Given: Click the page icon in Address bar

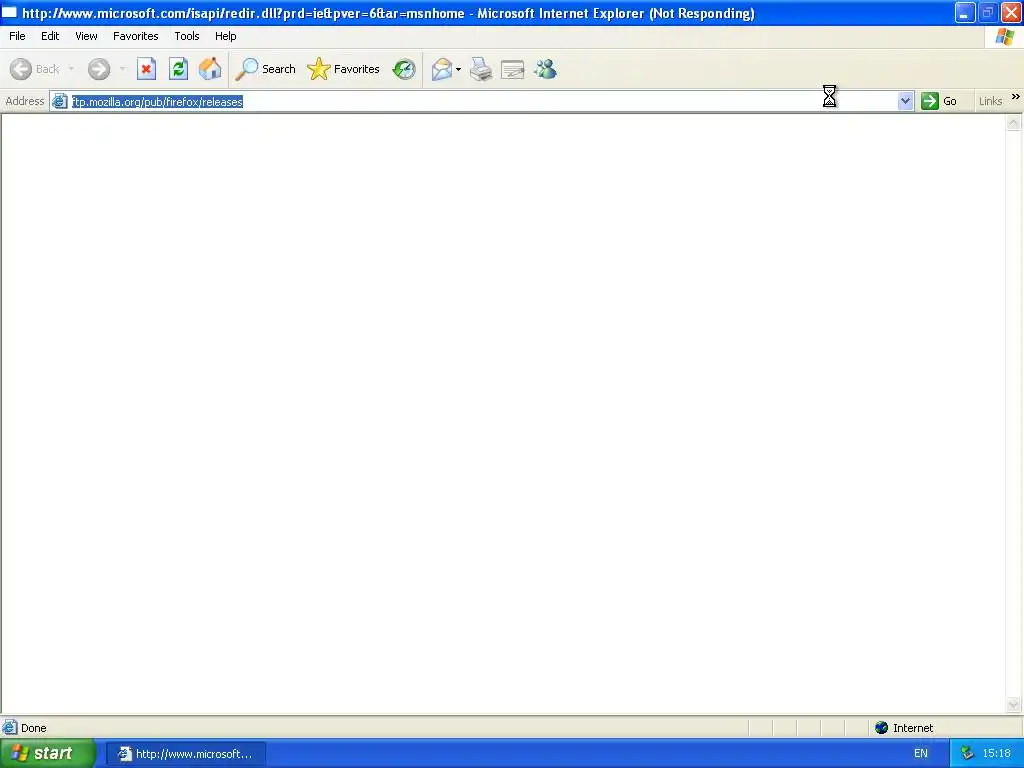Looking at the screenshot, I should click(x=59, y=101).
